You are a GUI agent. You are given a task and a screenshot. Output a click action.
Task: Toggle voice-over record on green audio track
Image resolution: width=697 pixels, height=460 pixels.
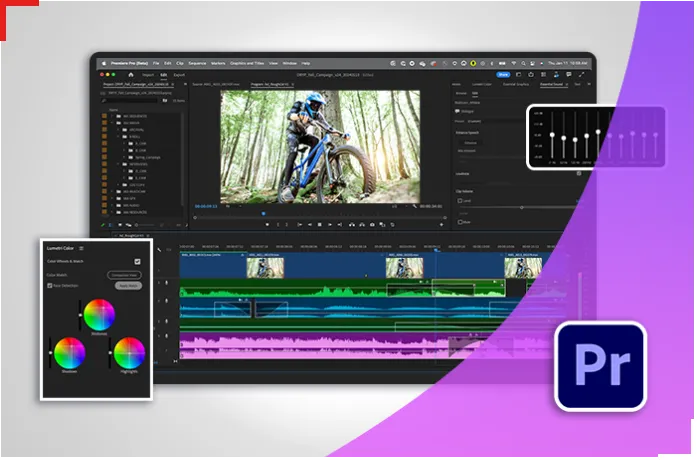167,283
